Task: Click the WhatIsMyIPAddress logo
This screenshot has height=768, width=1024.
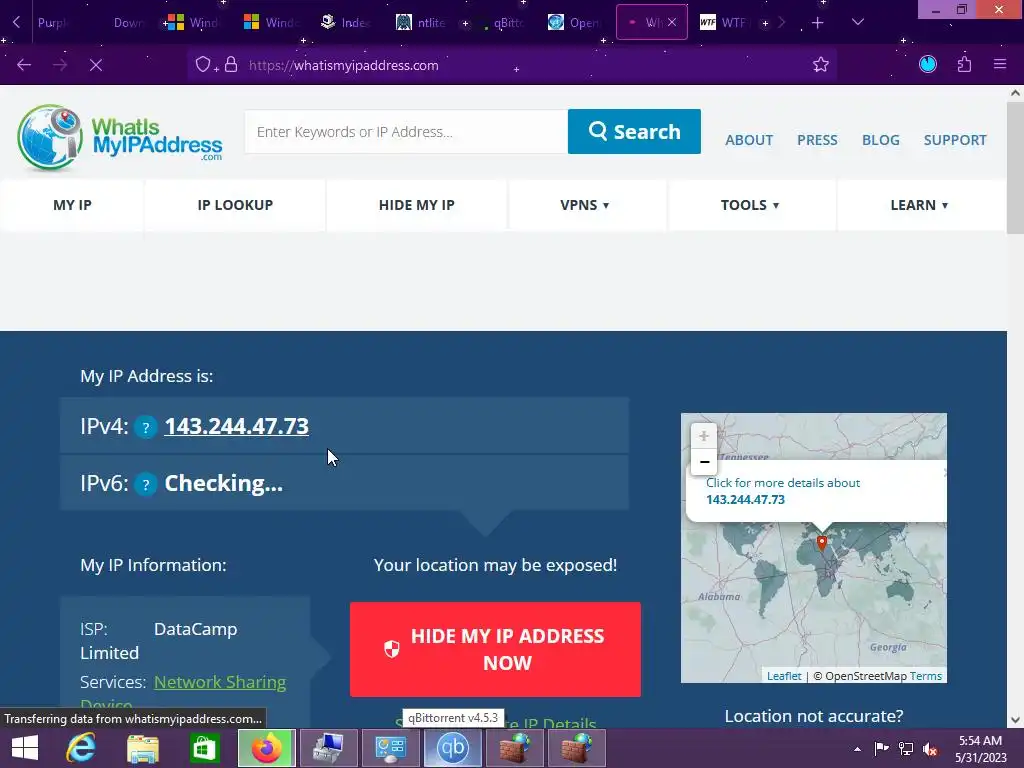Action: pos(120,138)
